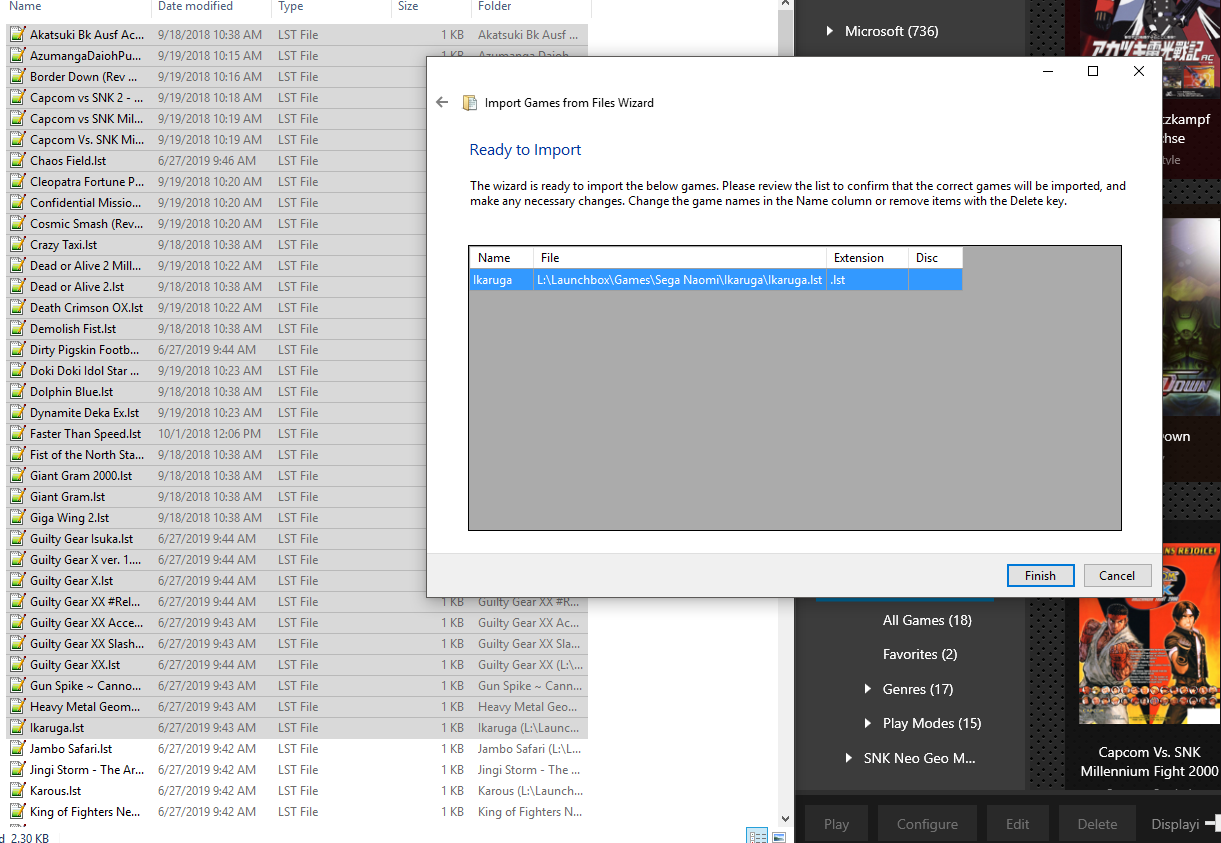Screen dimensions: 1221x843
Task: Select the Giant Gram 2000.lst file icon
Action: click(17, 475)
